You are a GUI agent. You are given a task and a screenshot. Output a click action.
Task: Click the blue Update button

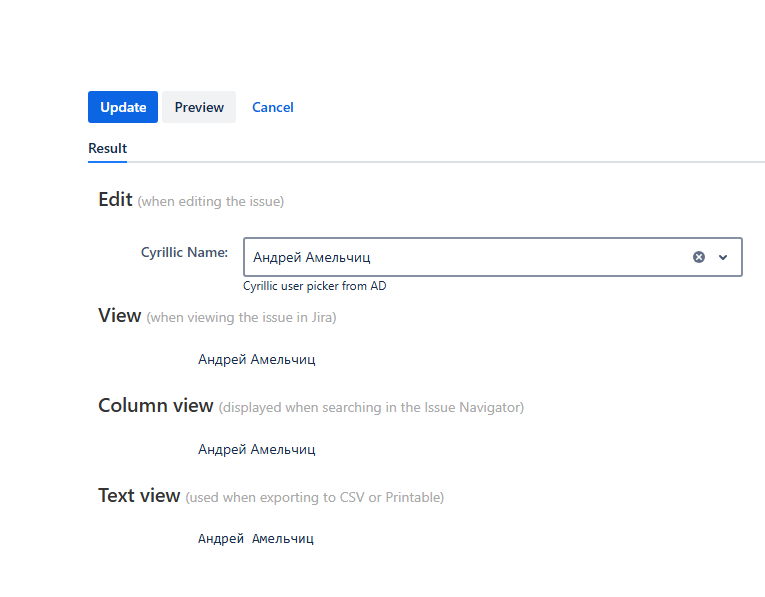(x=123, y=107)
